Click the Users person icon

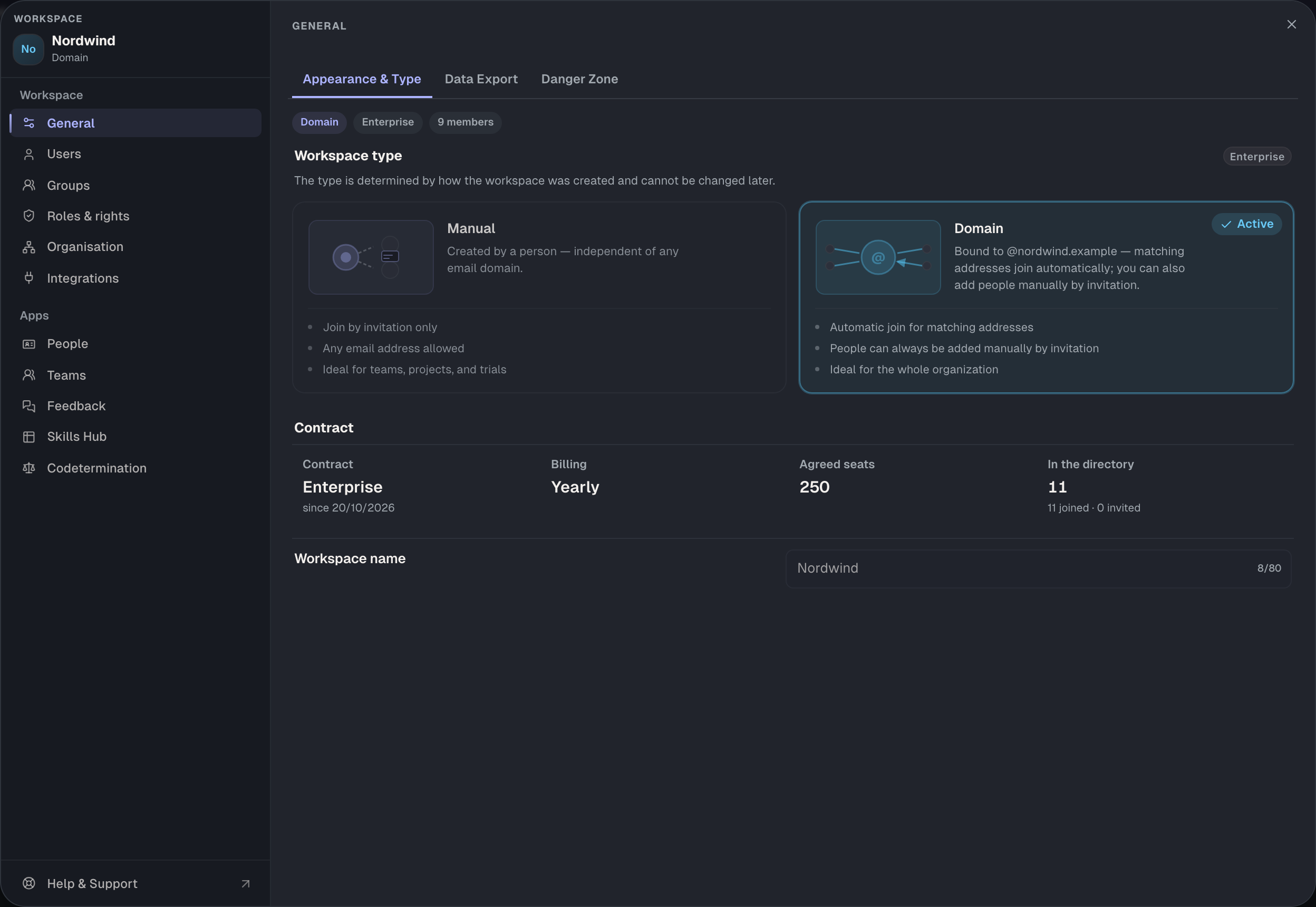[x=29, y=154]
